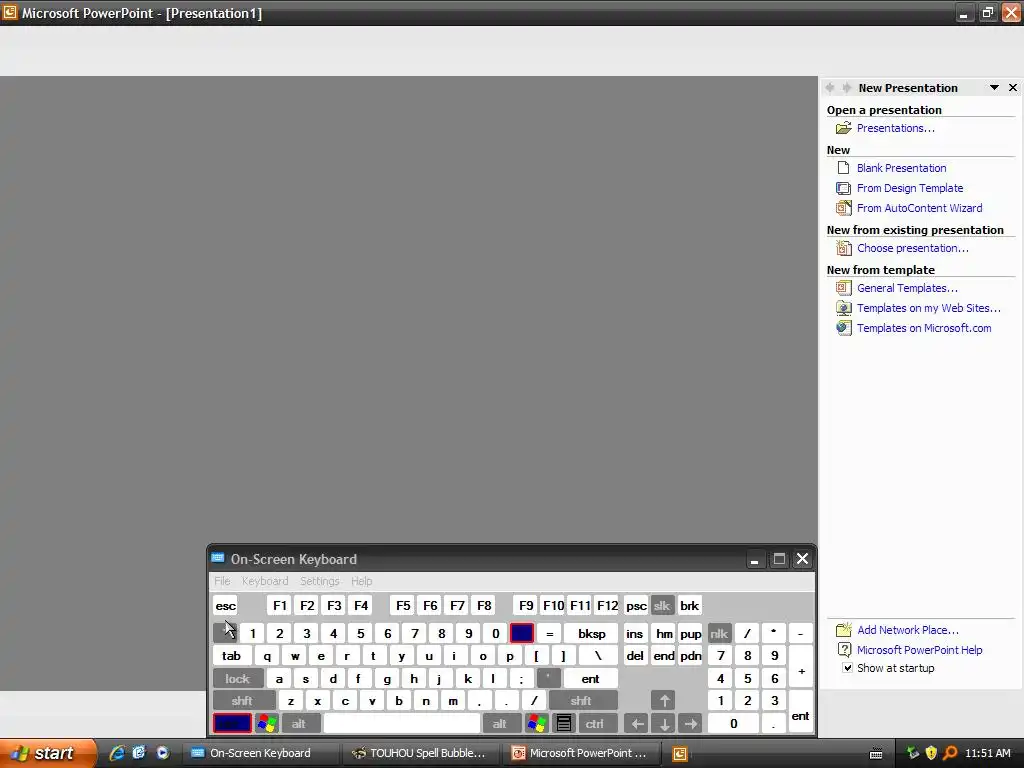Viewport: 1024px width, 768px height.
Task: Open the Settings menu in On-Screen Keyboard
Action: coord(319,581)
